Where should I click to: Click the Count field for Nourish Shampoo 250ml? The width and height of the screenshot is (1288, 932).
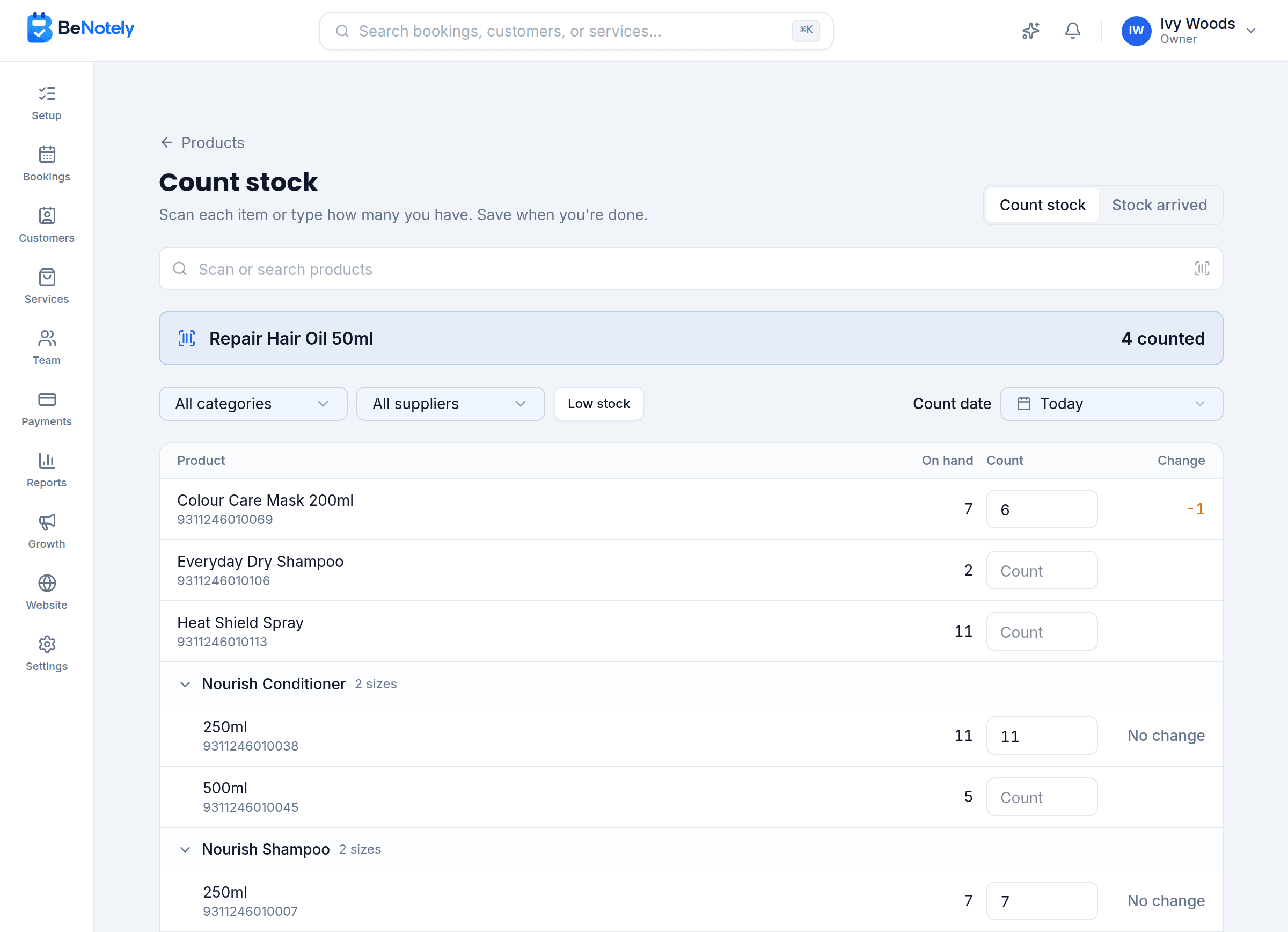(1042, 901)
